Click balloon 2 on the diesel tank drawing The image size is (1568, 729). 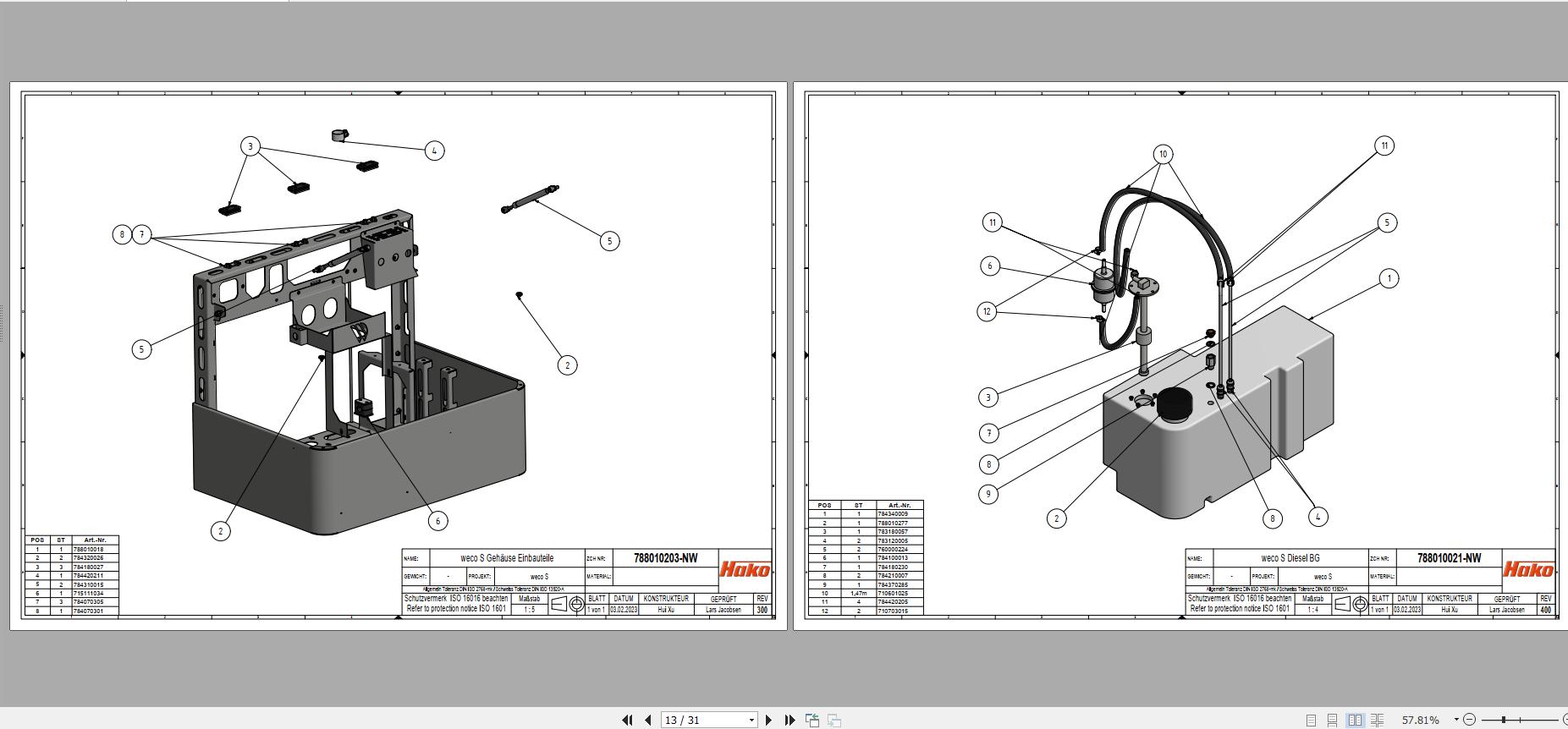(x=1056, y=518)
